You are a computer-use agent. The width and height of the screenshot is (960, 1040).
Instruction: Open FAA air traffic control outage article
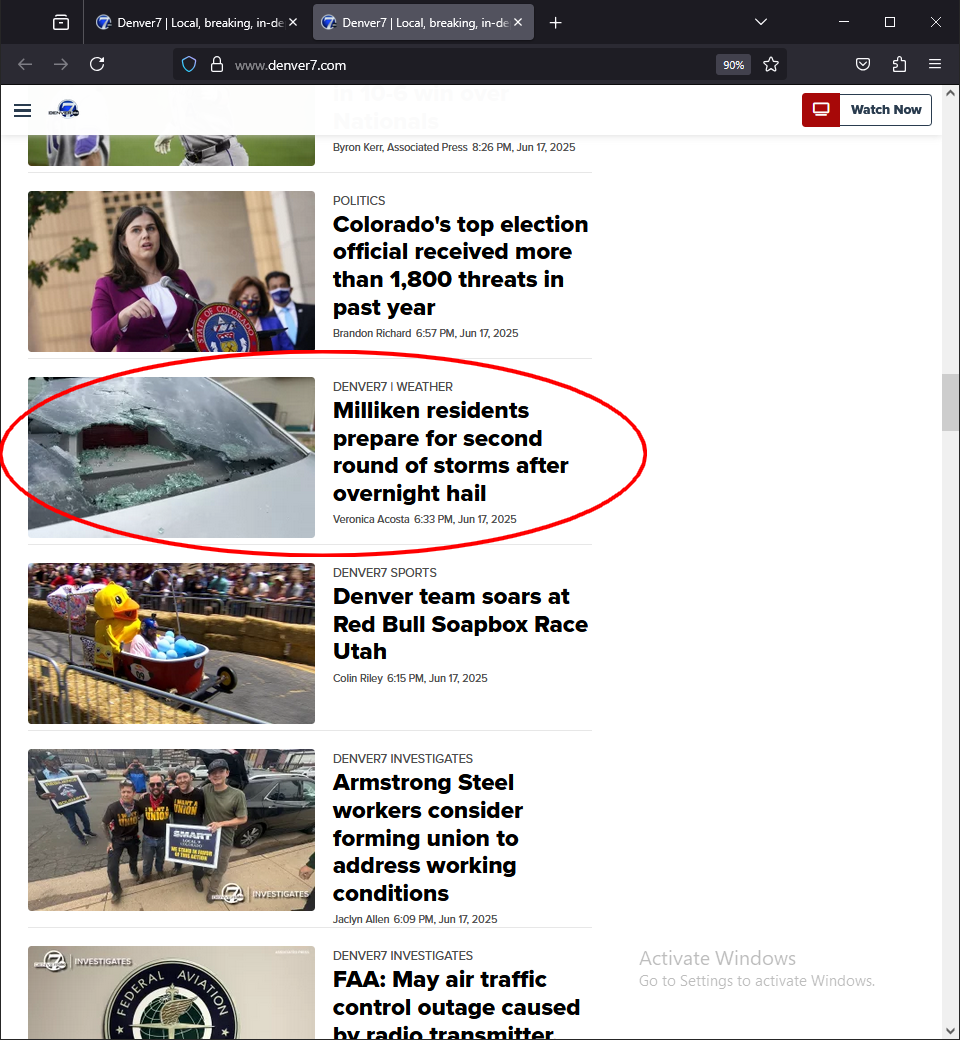coord(456,1005)
